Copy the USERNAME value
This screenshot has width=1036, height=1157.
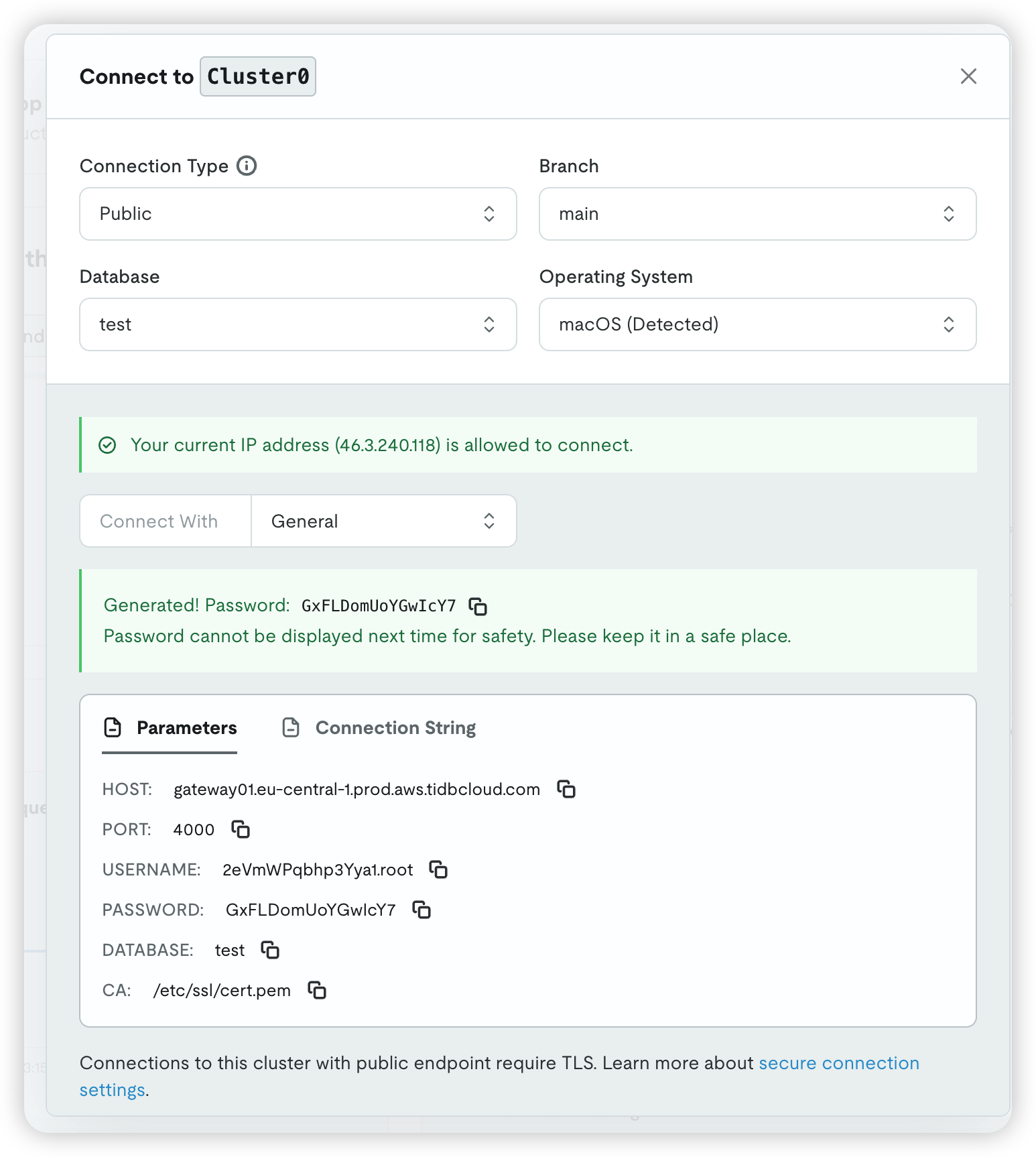coord(438,869)
